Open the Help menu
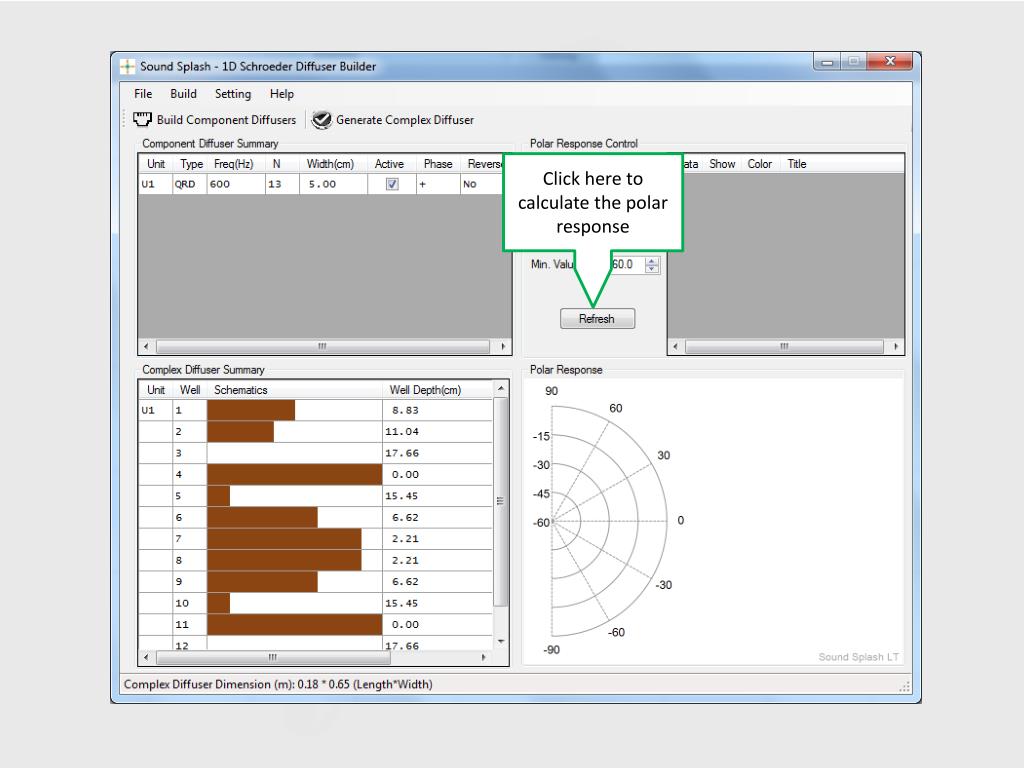Viewport: 1024px width, 768px height. pyautogui.click(x=282, y=94)
